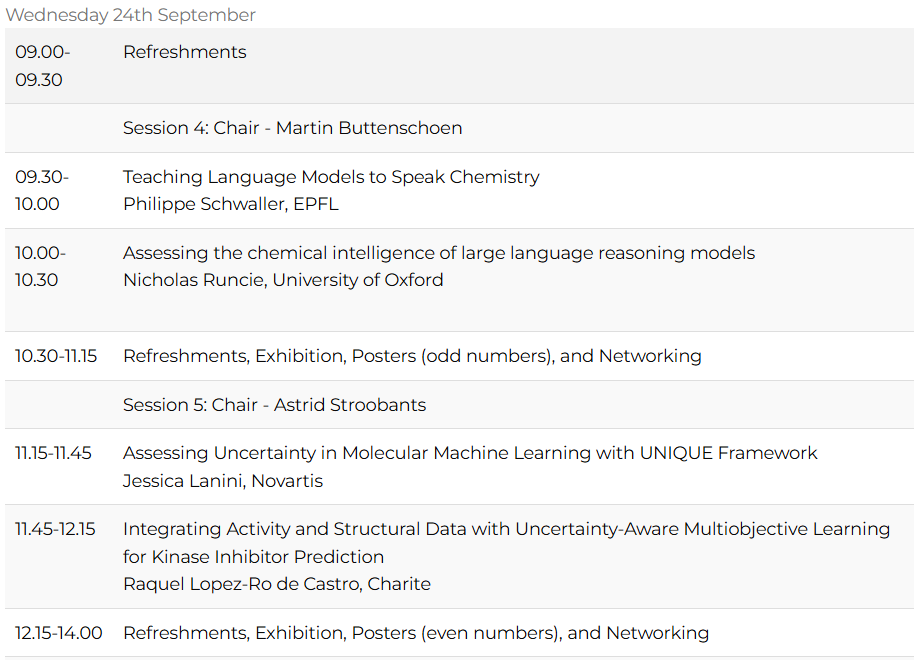The height and width of the screenshot is (660, 921).
Task: Select the 09.30-10.00 time slot
Action: (x=42, y=190)
